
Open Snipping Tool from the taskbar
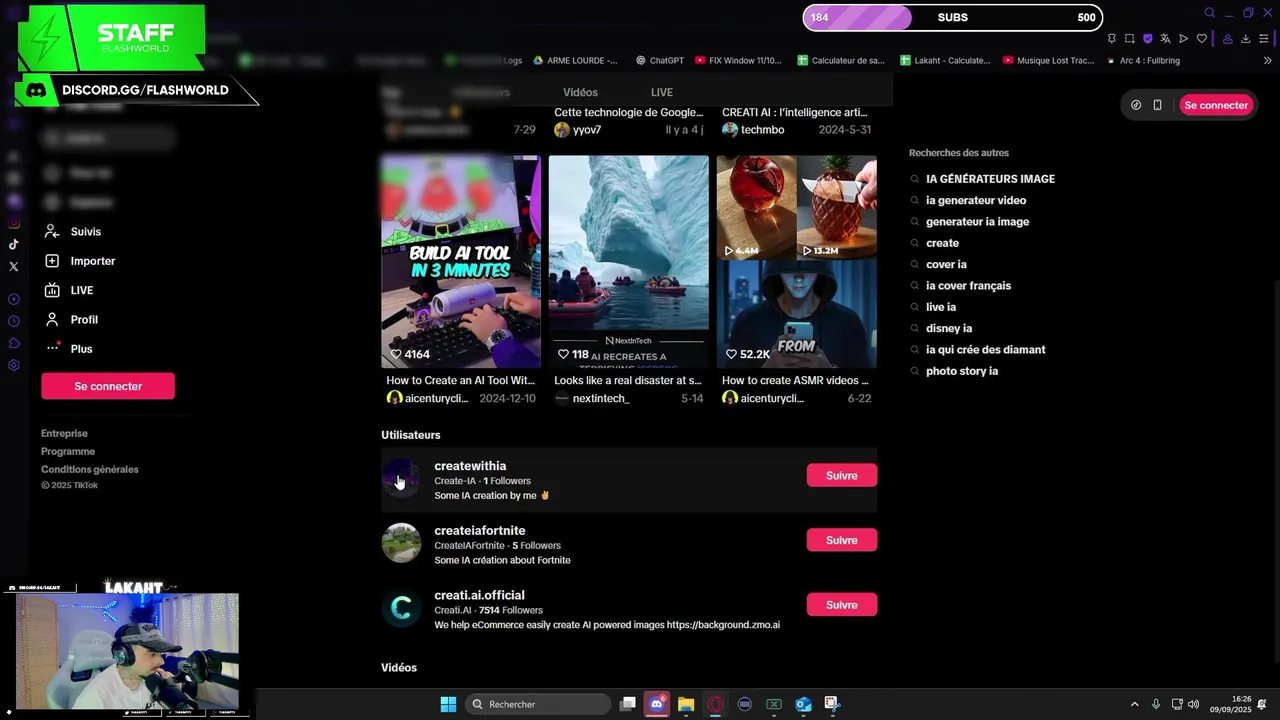[x=832, y=704]
